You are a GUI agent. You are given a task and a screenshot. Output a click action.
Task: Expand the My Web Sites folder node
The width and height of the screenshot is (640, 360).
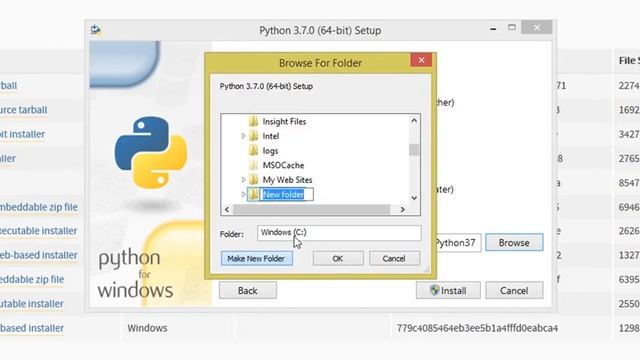(244, 180)
